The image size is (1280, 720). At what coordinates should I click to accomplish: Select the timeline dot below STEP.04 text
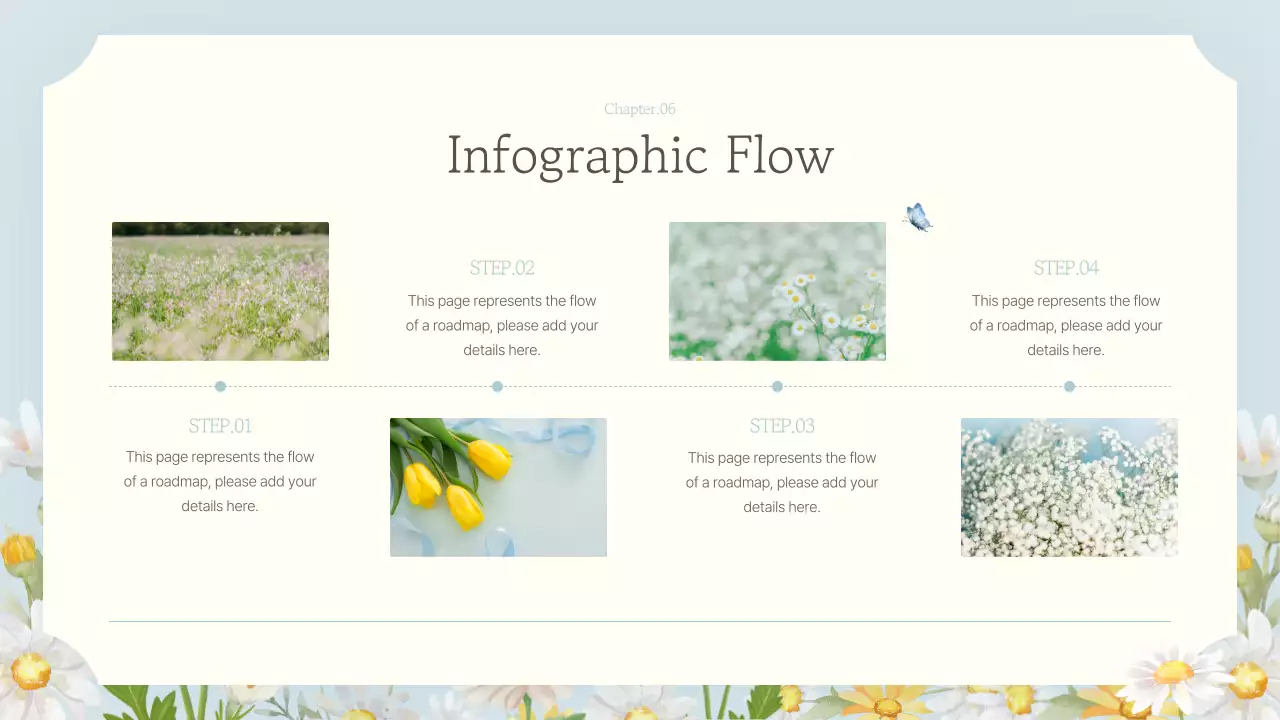coord(1069,386)
